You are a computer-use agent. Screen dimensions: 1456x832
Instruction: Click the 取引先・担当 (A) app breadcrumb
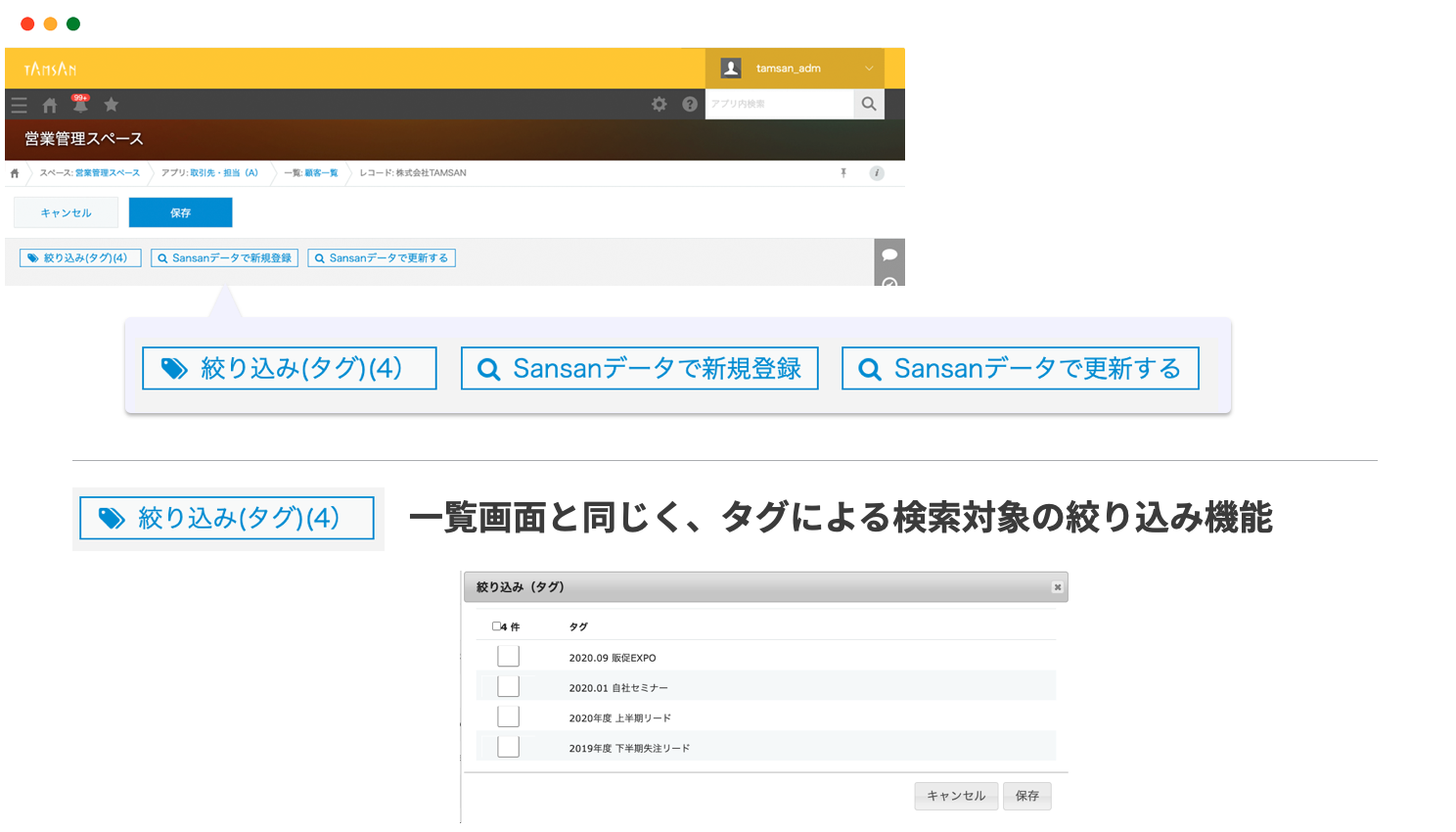click(x=224, y=173)
